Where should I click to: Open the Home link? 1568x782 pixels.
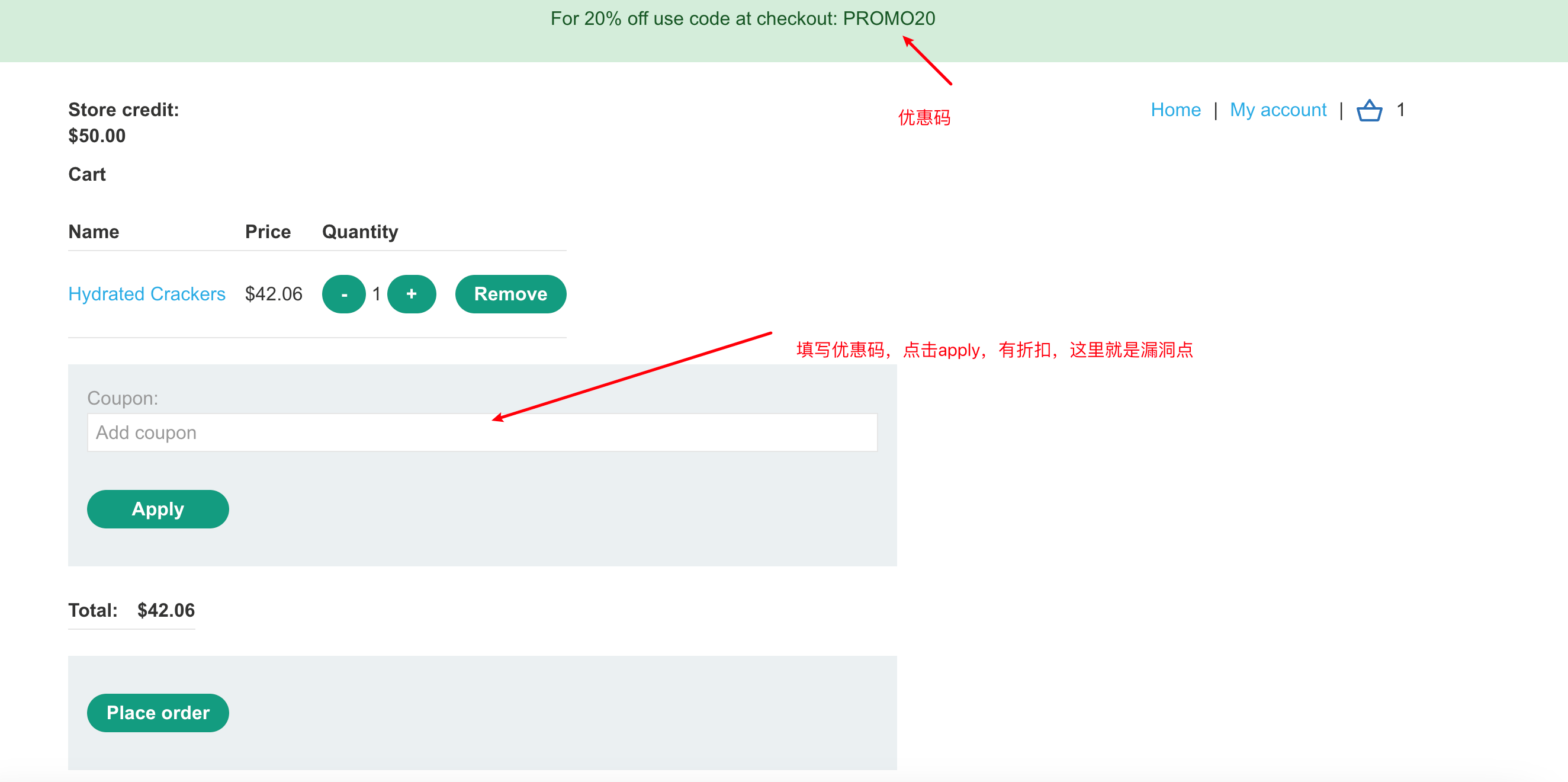1175,110
